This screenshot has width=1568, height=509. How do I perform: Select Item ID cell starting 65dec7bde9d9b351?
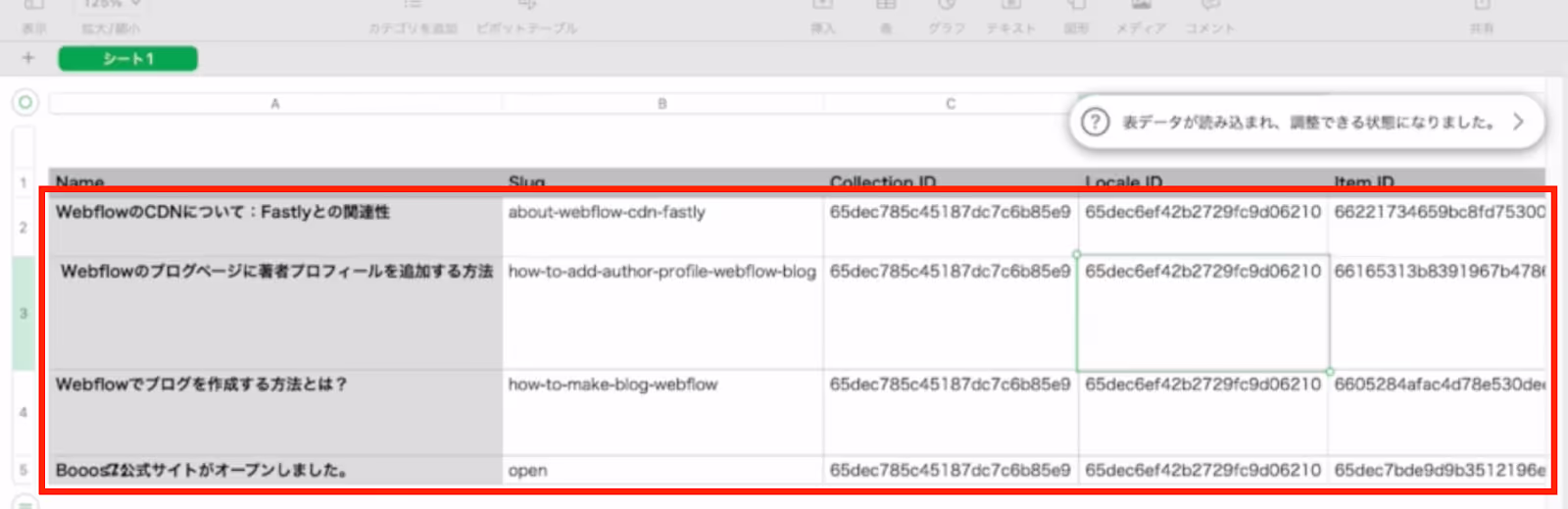[x=1438, y=471]
